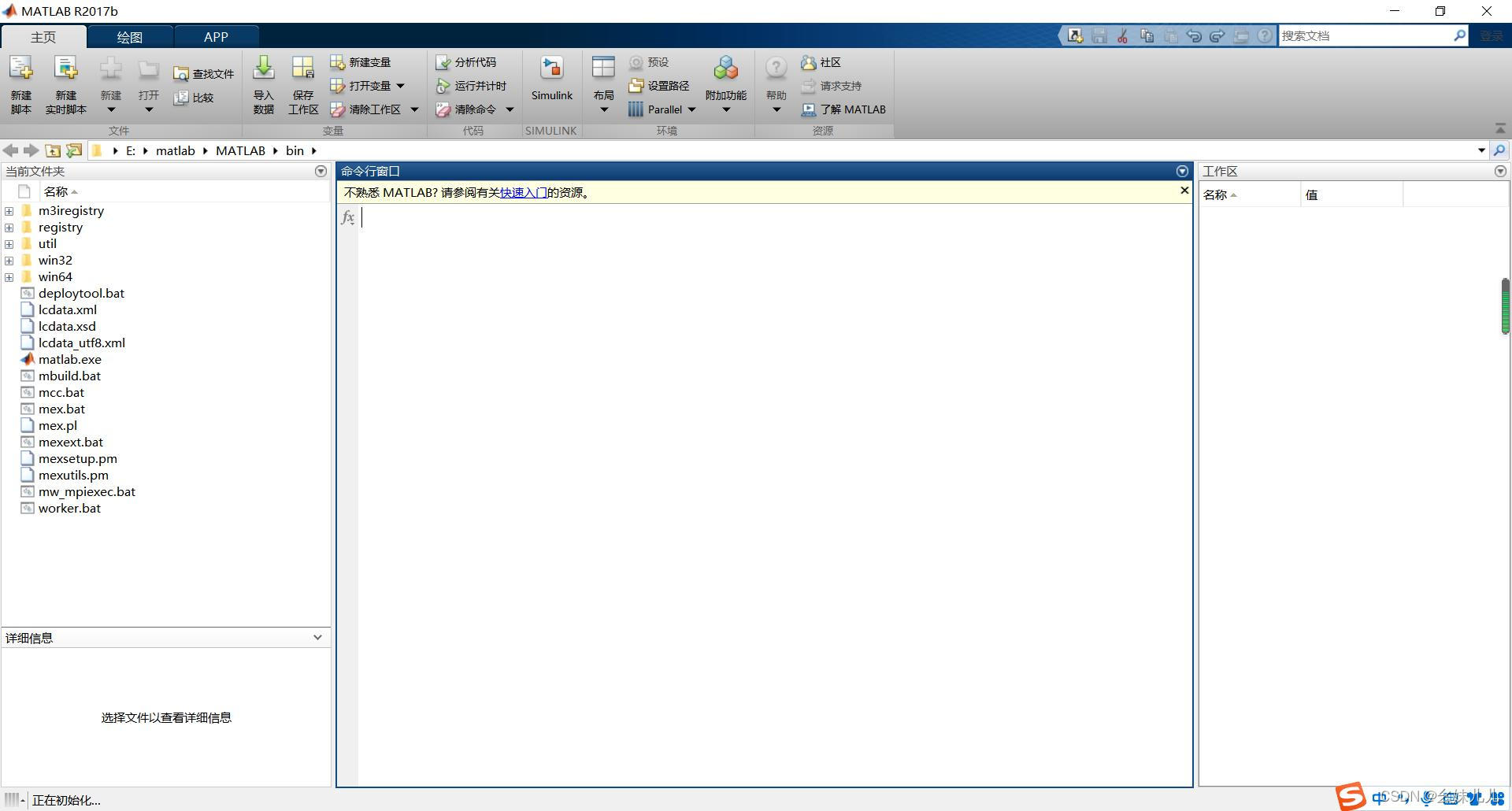Expand the m3iregistry folder
1512x811 pixels.
9,211
